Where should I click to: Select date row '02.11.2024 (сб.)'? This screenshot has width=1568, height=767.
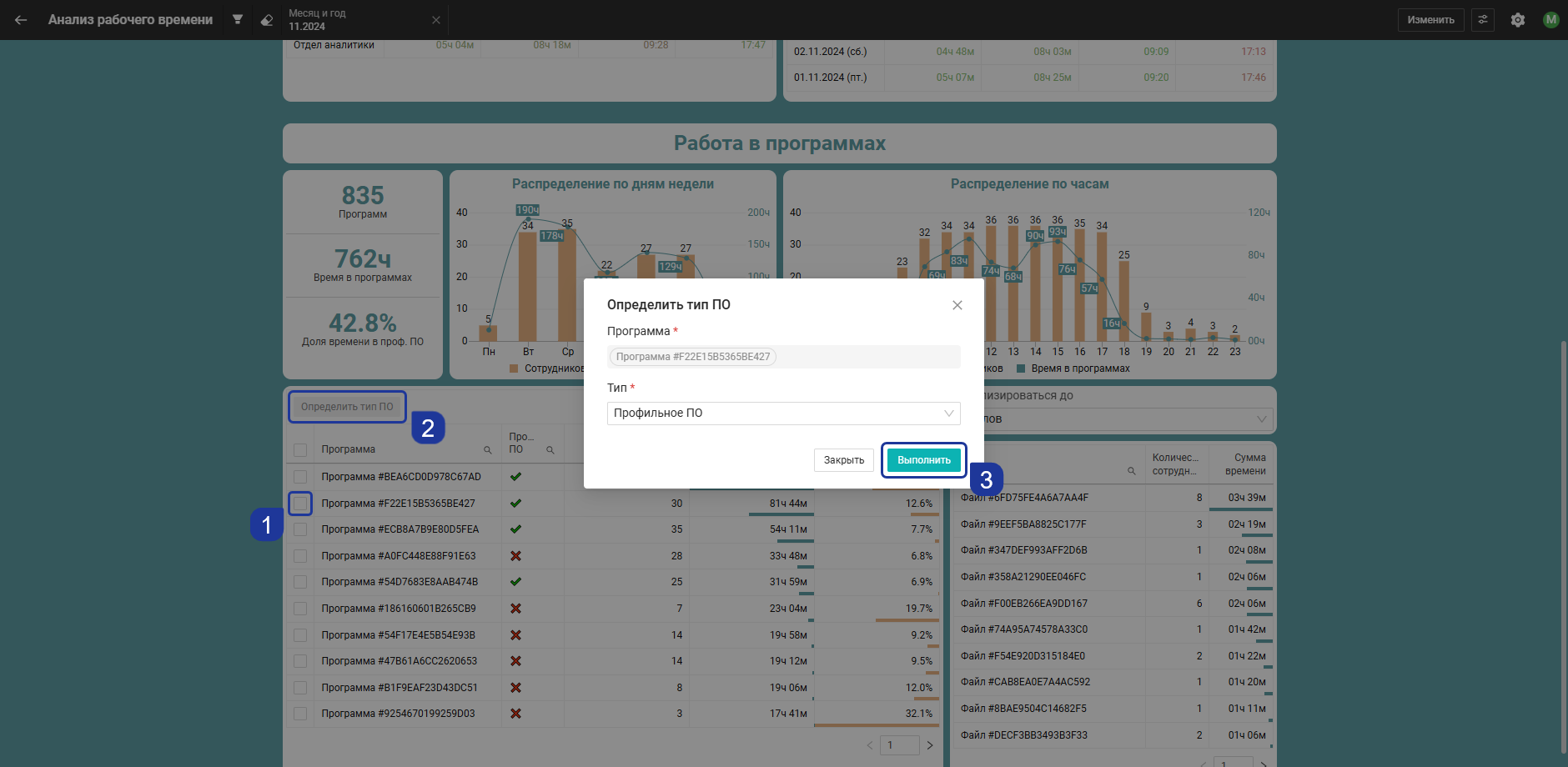click(1030, 52)
